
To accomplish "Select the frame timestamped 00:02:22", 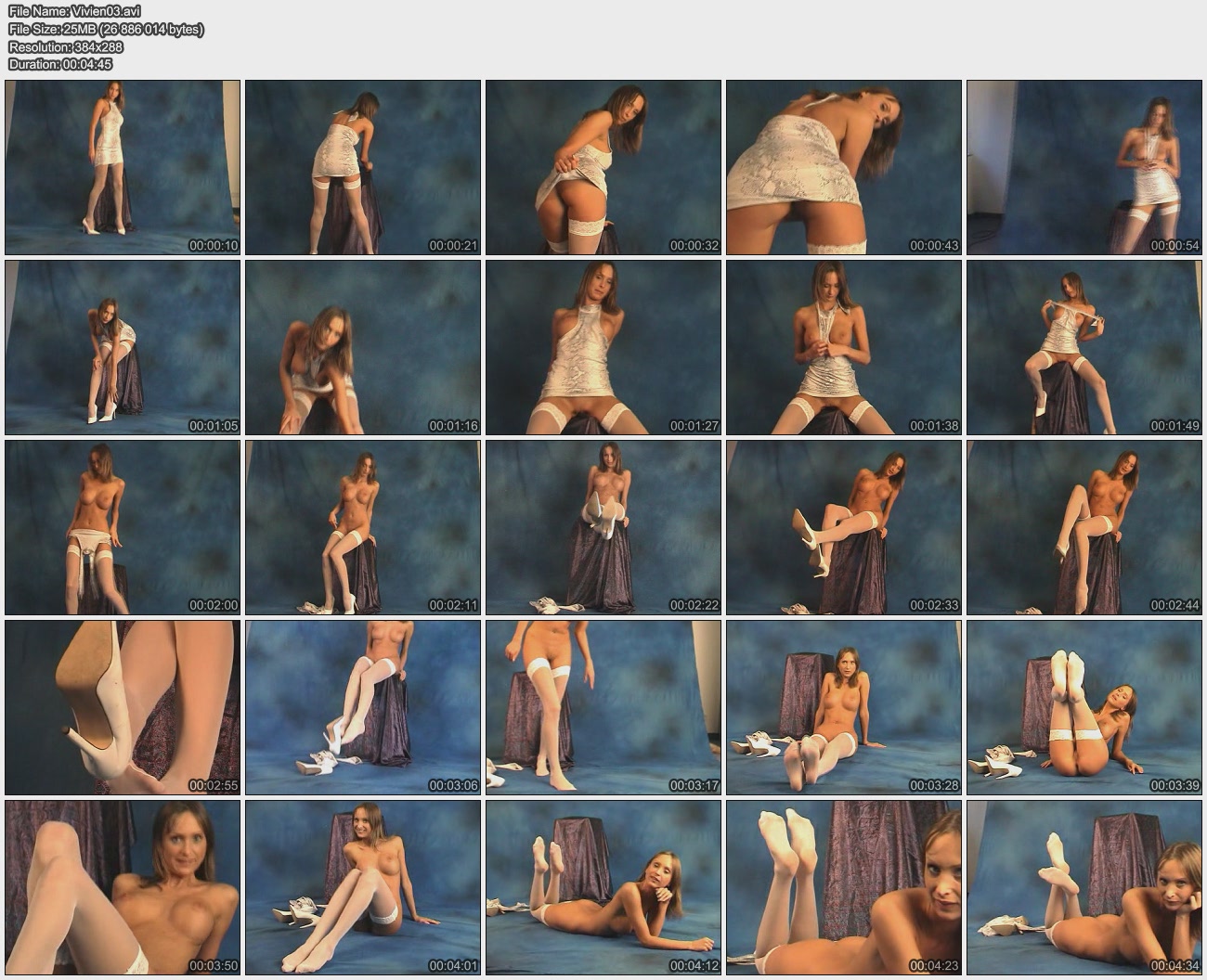I will (x=603, y=527).
